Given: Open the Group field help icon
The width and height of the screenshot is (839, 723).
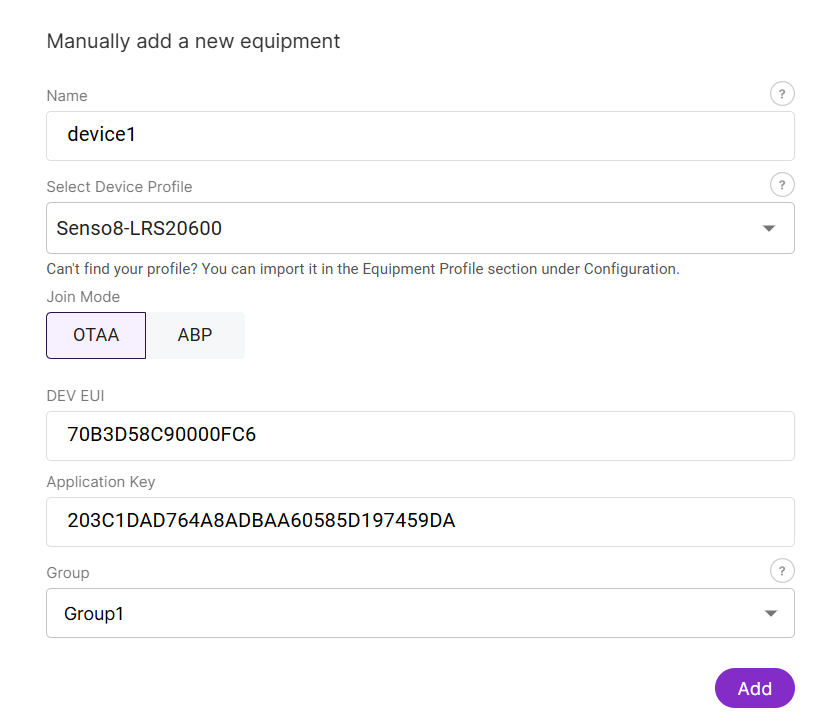Looking at the screenshot, I should pyautogui.click(x=782, y=570).
